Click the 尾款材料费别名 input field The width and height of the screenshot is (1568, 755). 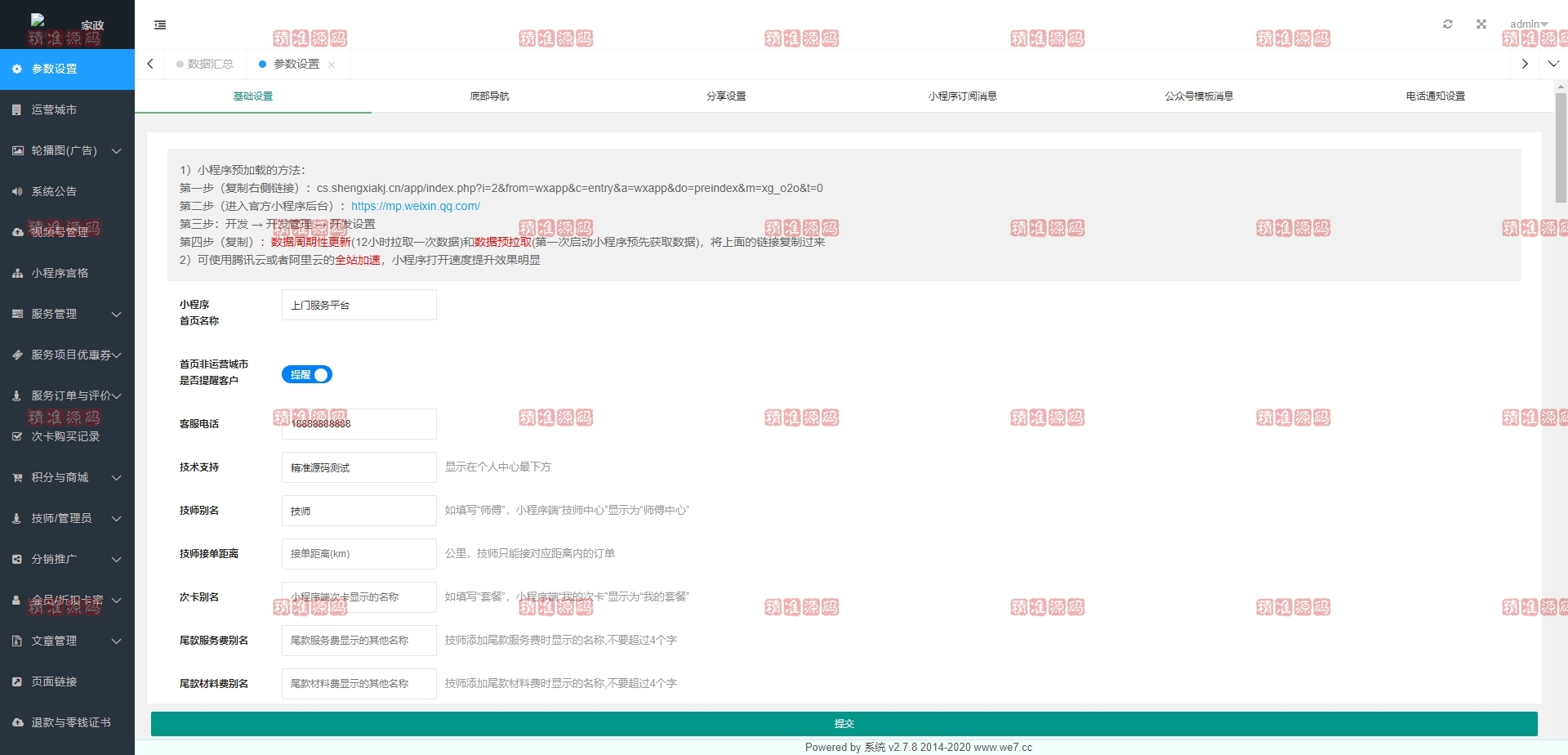(x=359, y=684)
